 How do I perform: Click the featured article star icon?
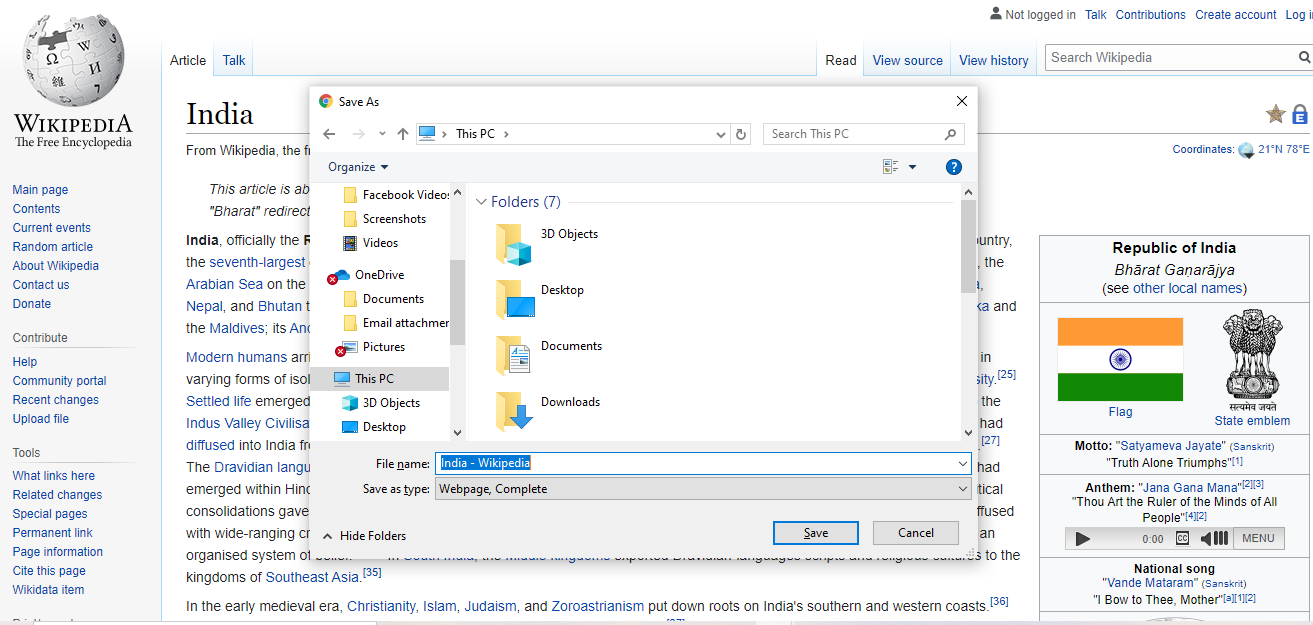1275,114
